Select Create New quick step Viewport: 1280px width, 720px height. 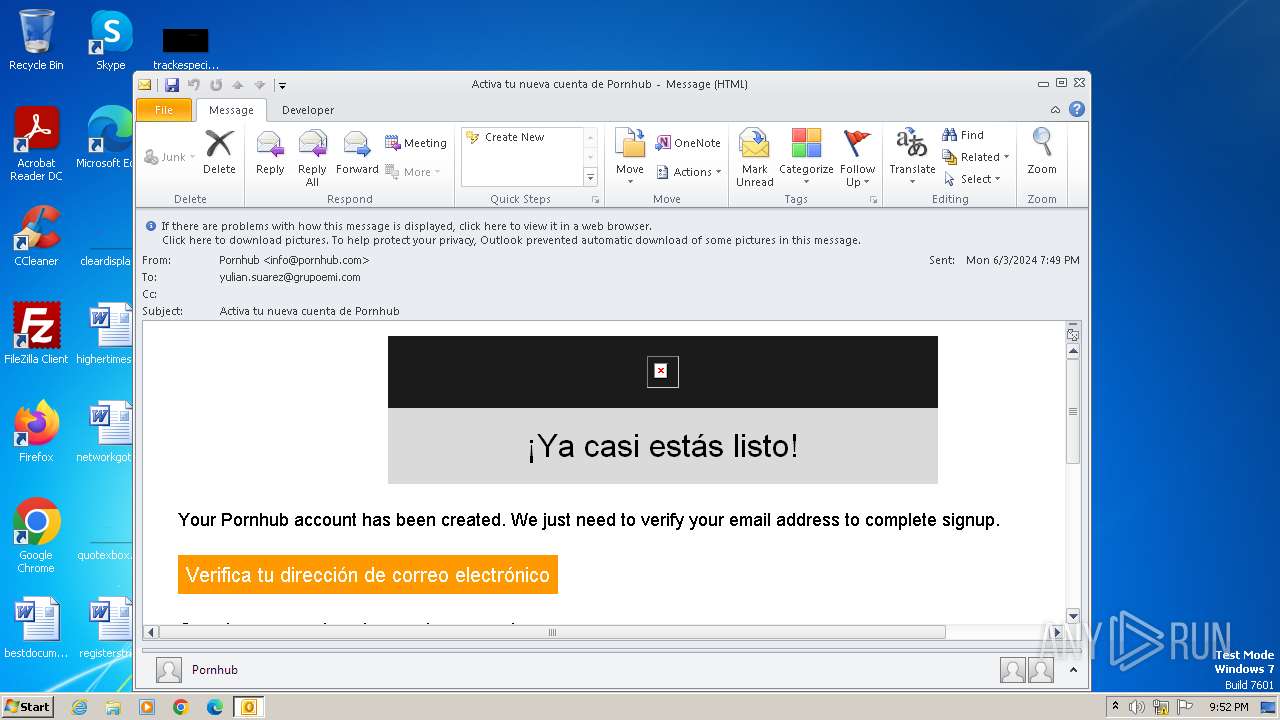tap(506, 137)
